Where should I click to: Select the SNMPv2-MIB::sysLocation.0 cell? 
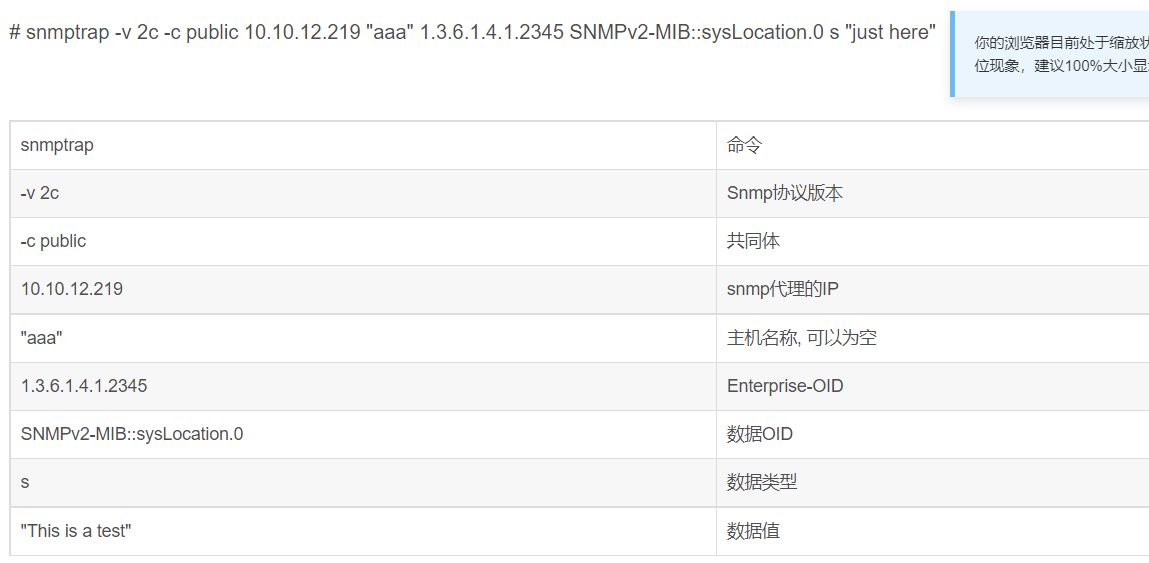tap(363, 434)
